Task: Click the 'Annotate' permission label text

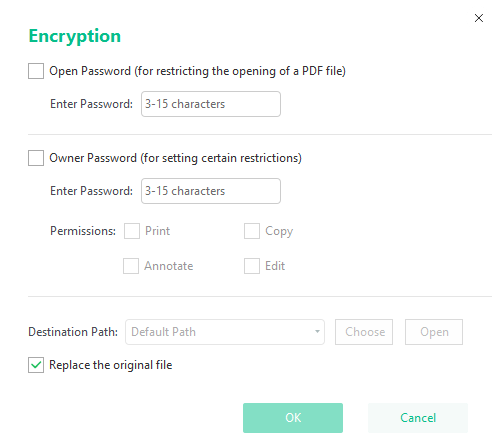Action: (169, 266)
